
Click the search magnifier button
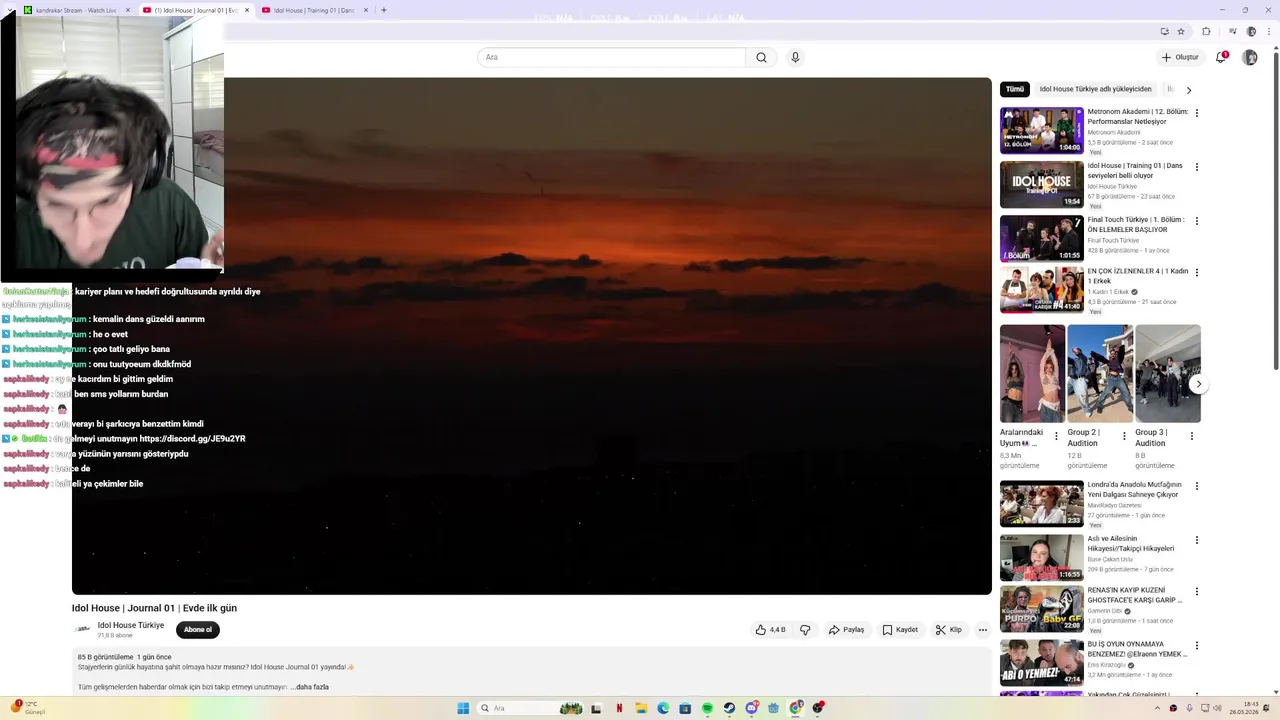click(x=761, y=57)
